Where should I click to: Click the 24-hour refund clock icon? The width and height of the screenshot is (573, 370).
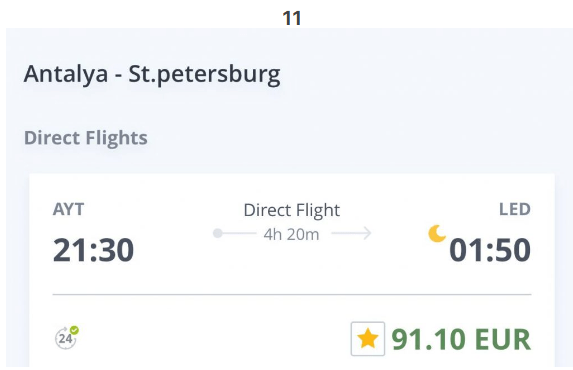pos(66,338)
